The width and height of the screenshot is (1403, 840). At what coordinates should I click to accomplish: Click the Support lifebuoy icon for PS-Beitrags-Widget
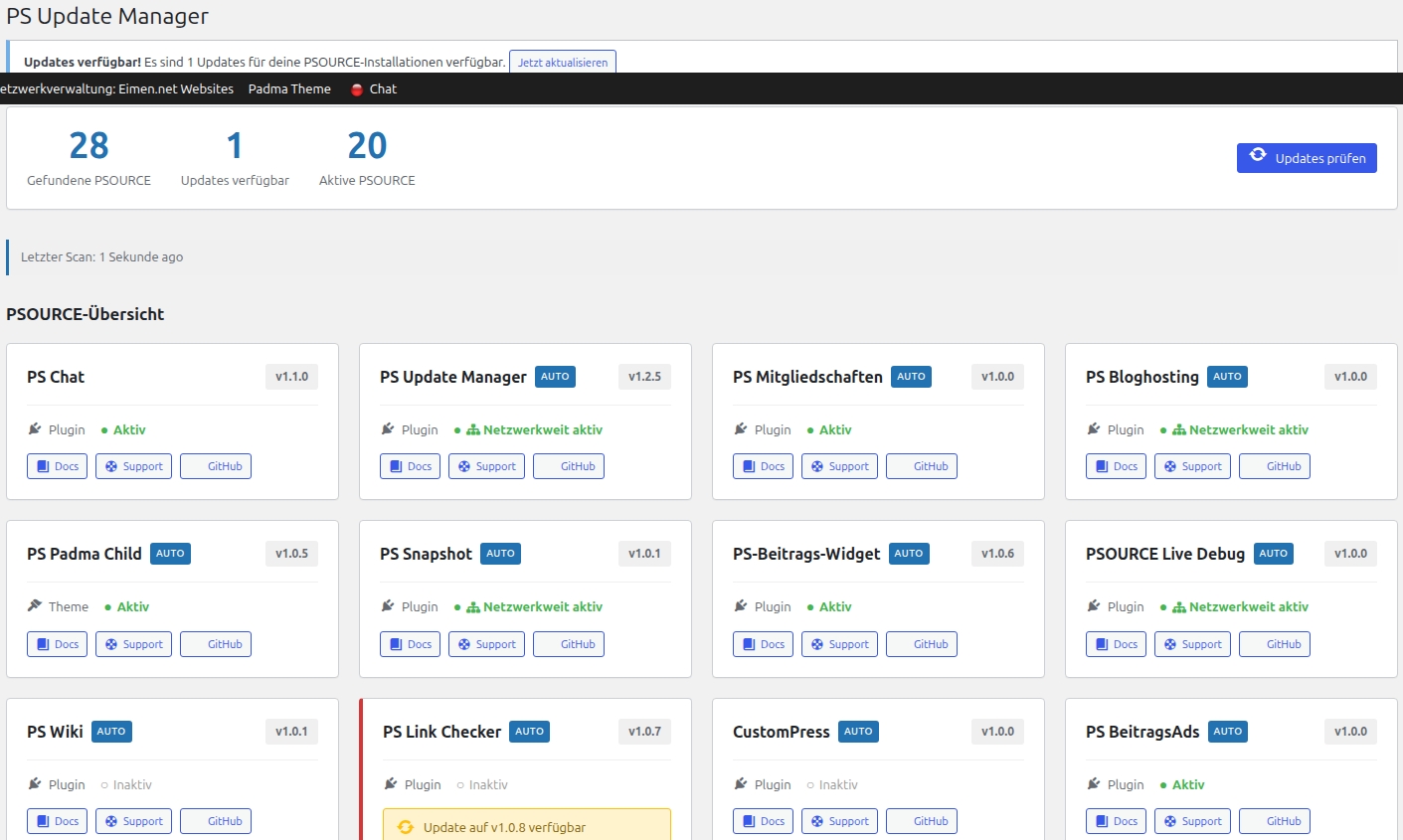pyautogui.click(x=817, y=644)
